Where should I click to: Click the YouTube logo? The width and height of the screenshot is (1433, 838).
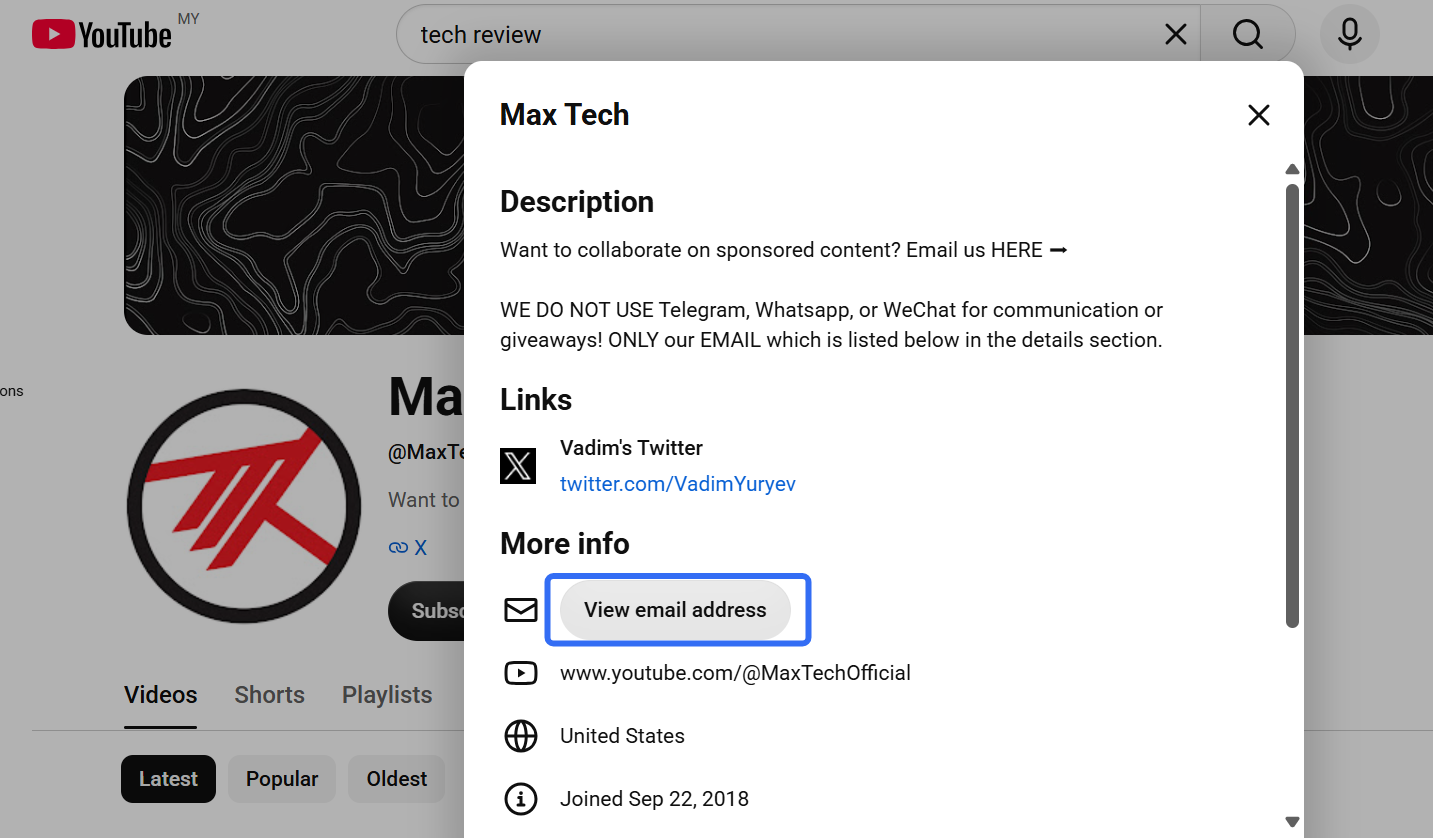point(102,35)
